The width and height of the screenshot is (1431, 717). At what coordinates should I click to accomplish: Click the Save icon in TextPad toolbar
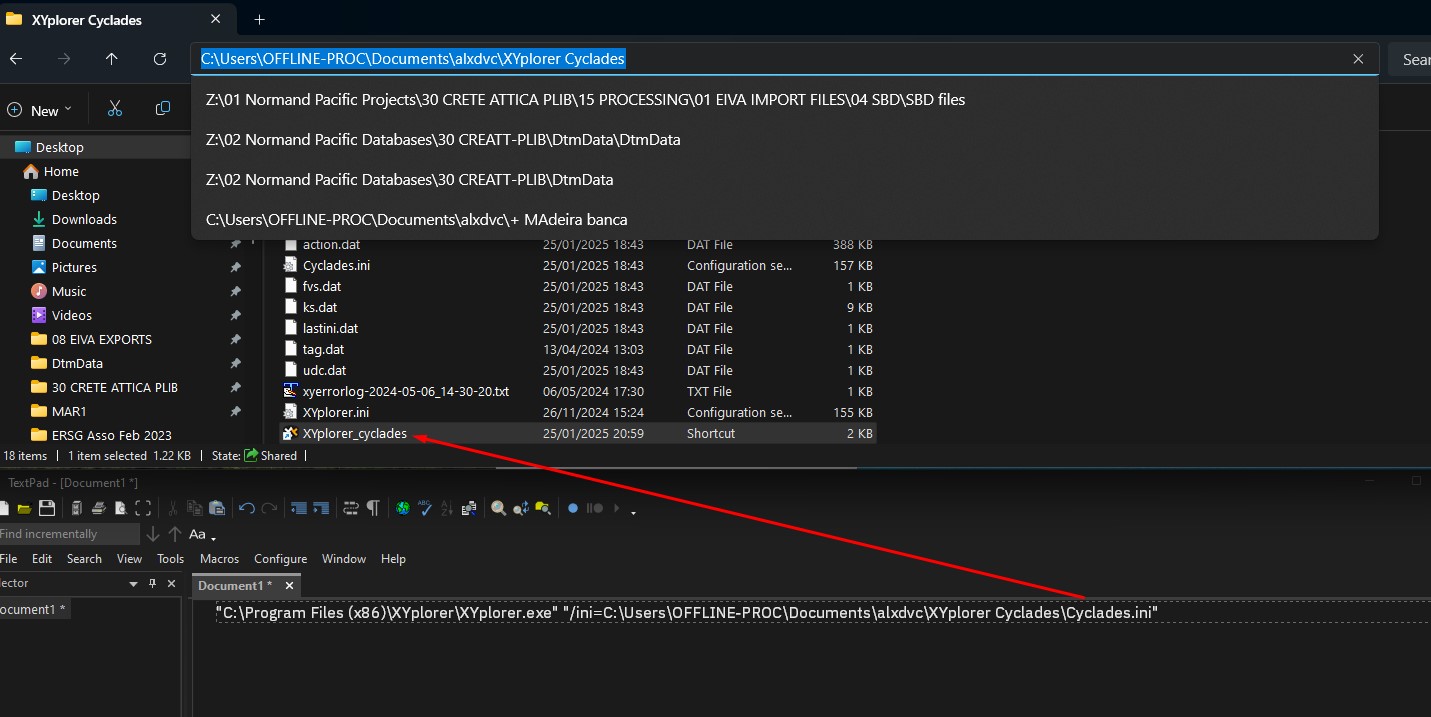pos(46,508)
